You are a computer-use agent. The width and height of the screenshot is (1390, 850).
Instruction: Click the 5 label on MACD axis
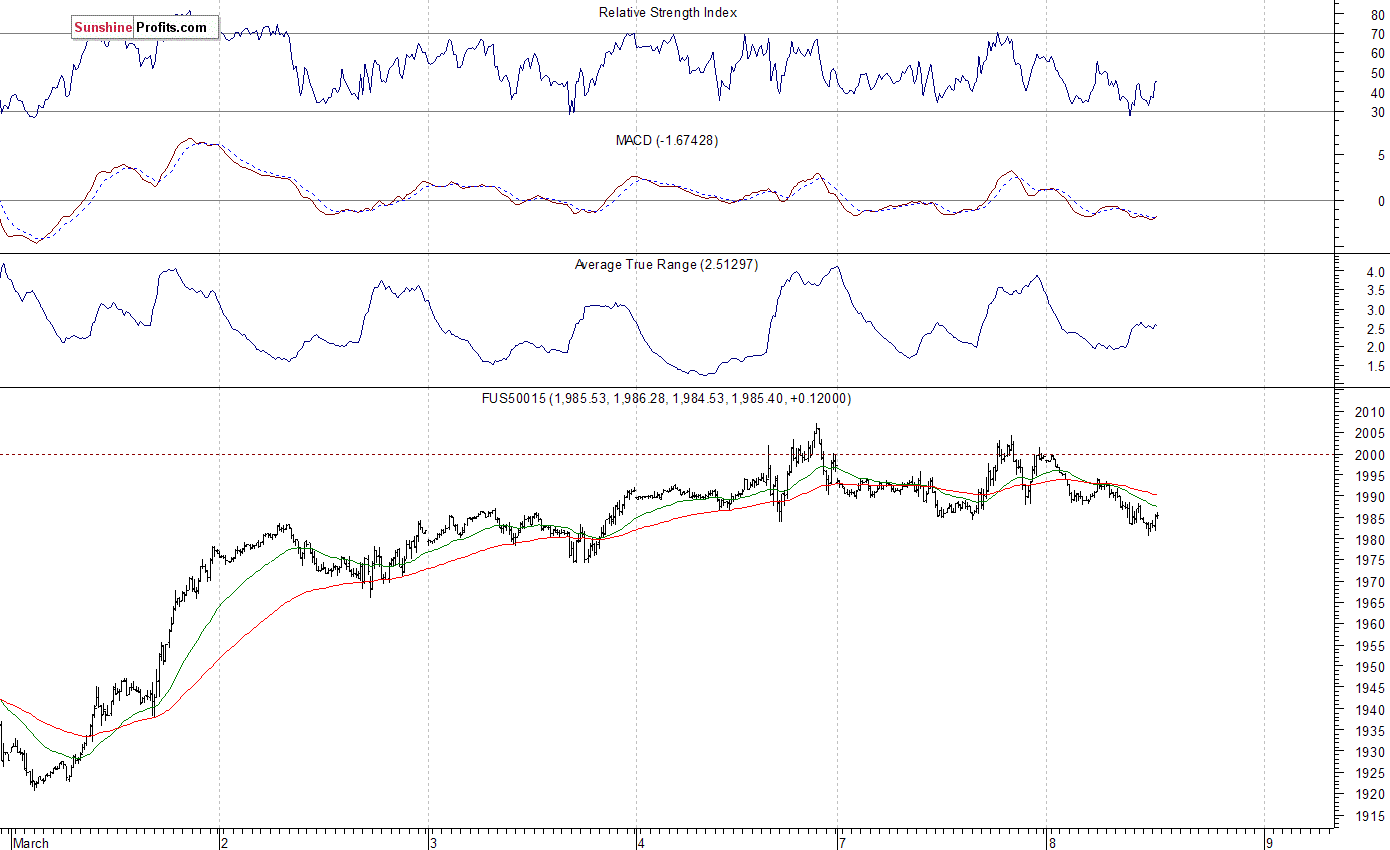tap(1381, 156)
